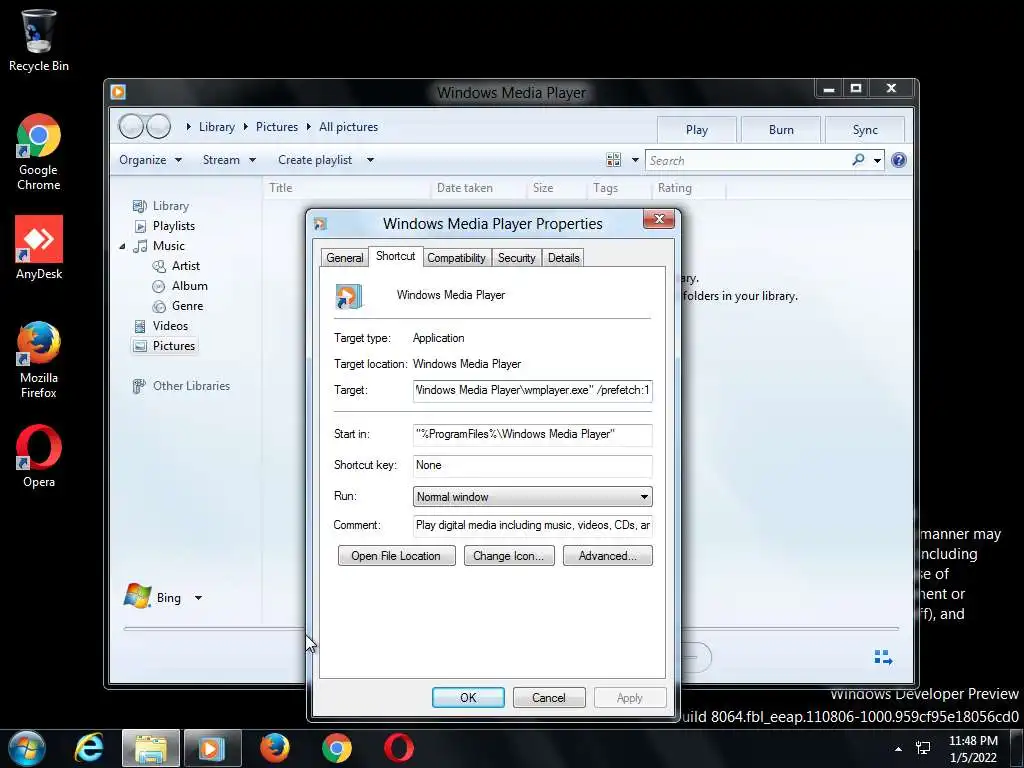The image size is (1024, 768).
Task: Click into the Target text field
Action: [532, 391]
